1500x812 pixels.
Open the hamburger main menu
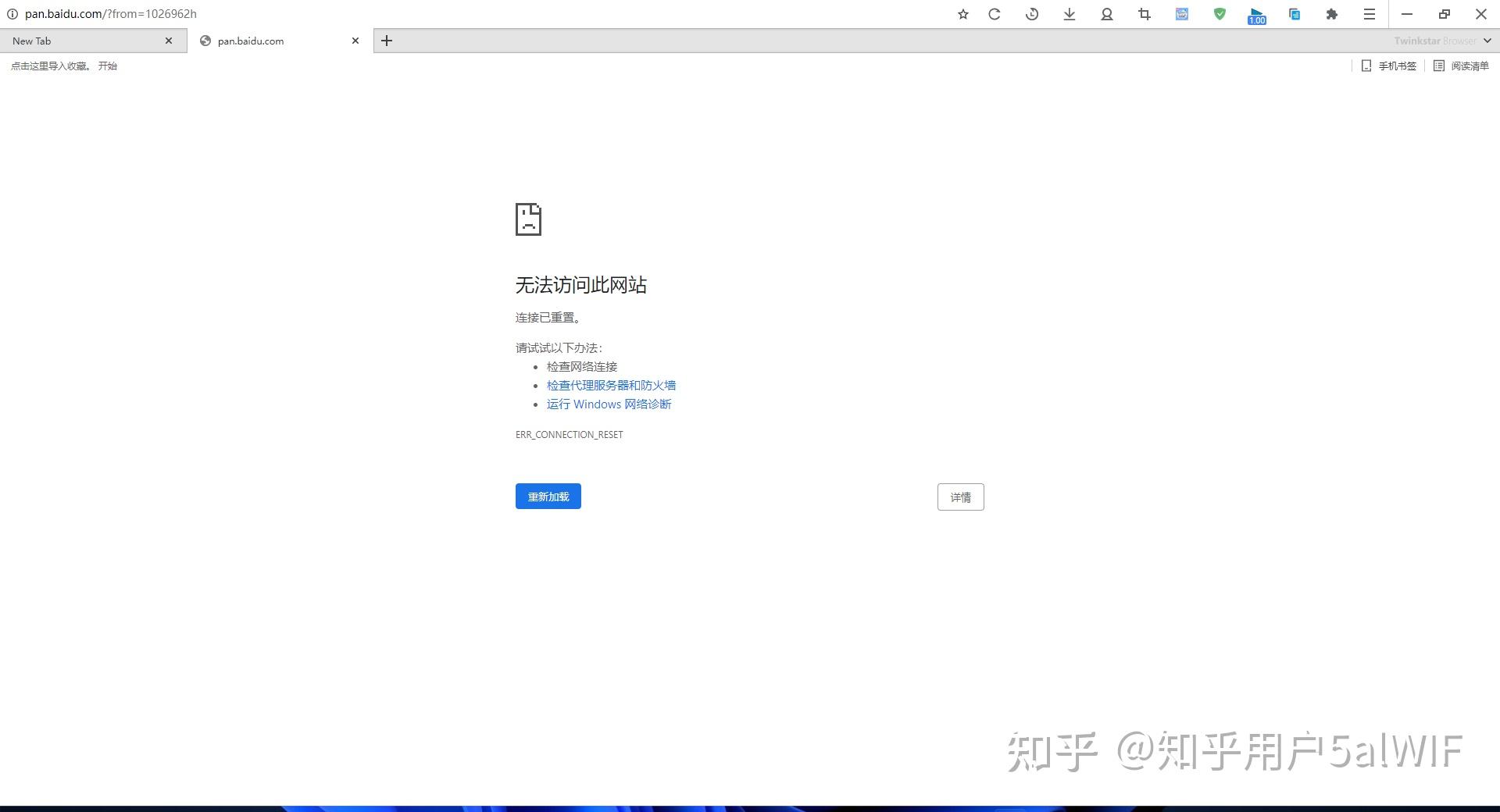(x=1370, y=14)
